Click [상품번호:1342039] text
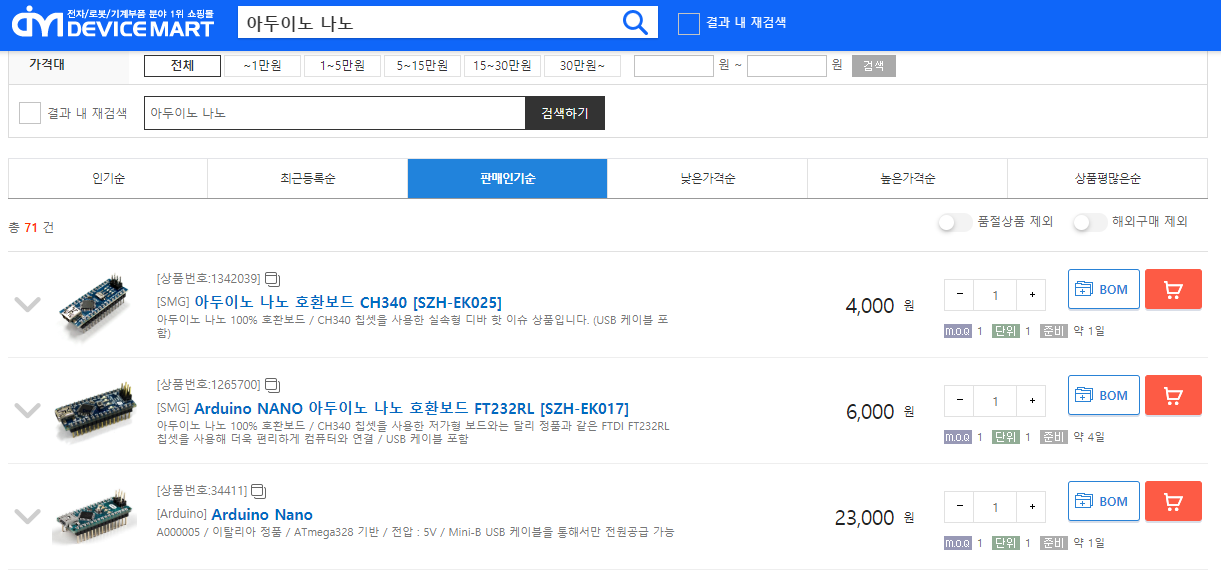 pyautogui.click(x=209, y=279)
